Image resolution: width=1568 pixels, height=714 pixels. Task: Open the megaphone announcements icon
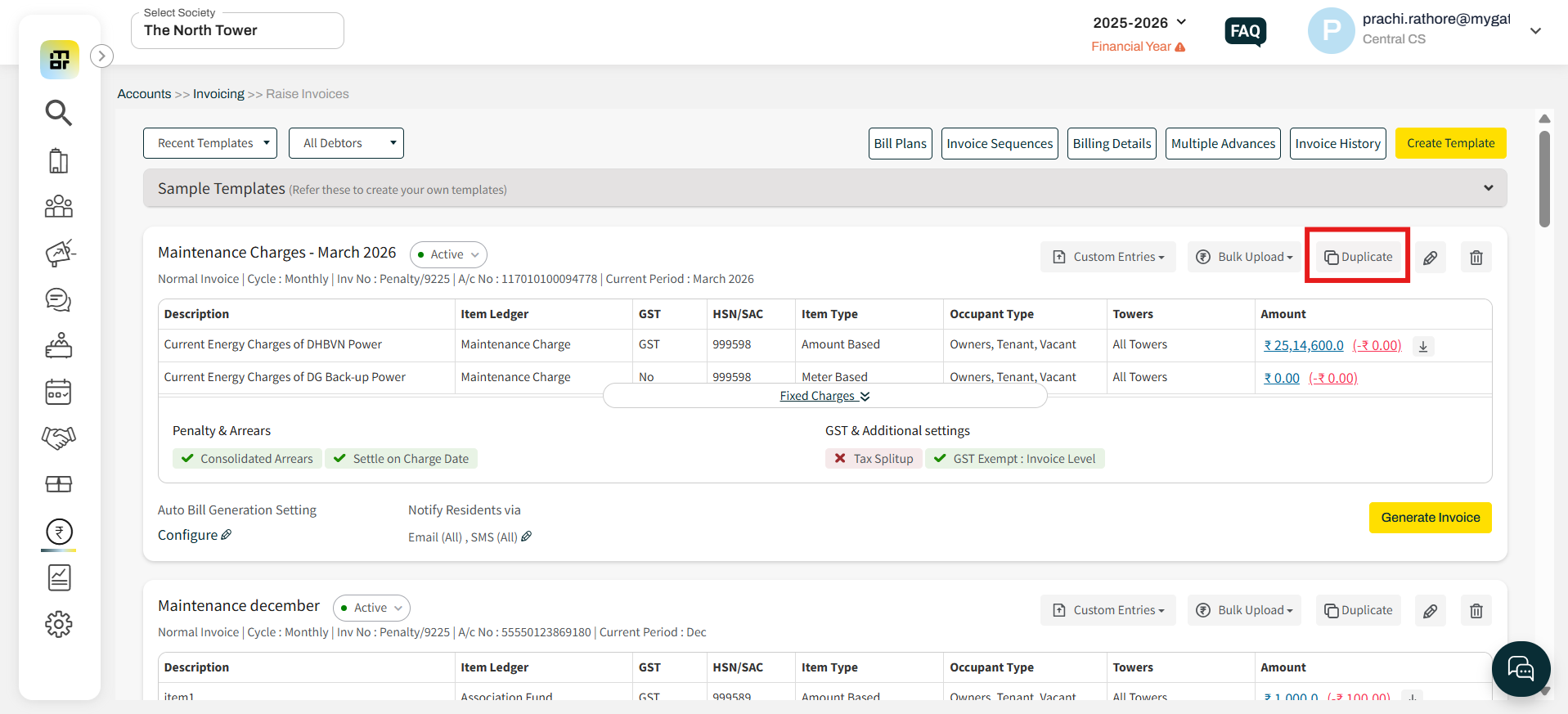(x=60, y=253)
